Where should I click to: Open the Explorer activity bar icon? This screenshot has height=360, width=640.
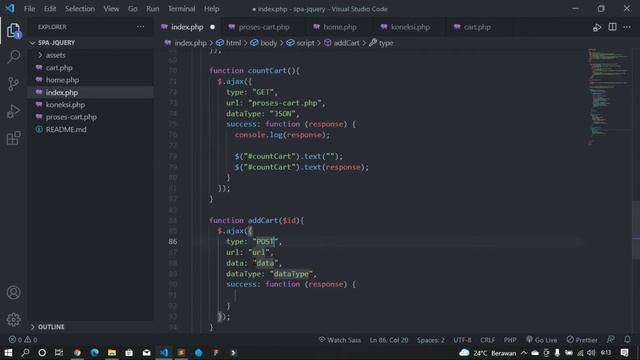point(13,30)
